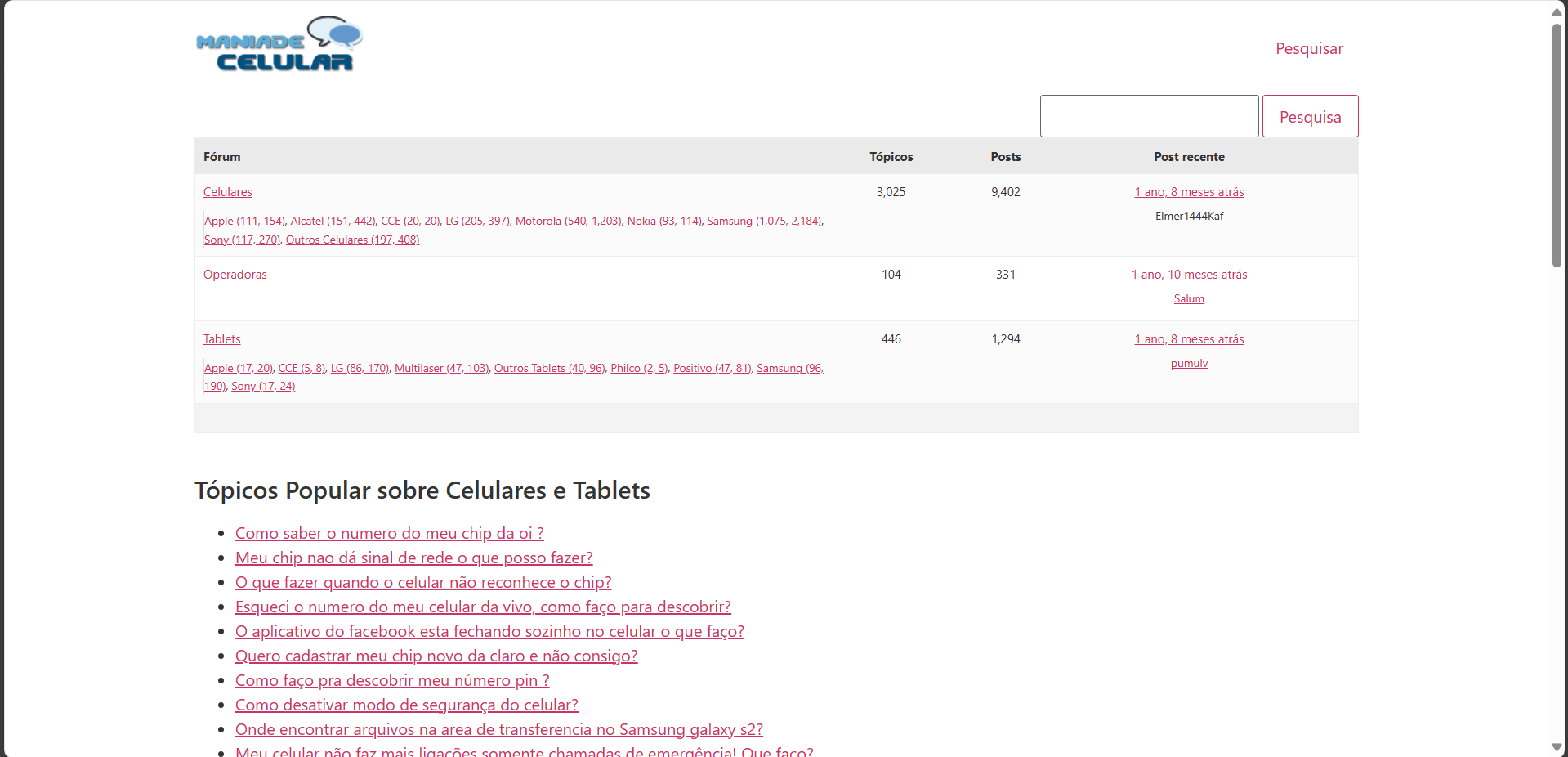Open topic 'Quero cadastrar meu chip novo da claro'

click(x=436, y=656)
